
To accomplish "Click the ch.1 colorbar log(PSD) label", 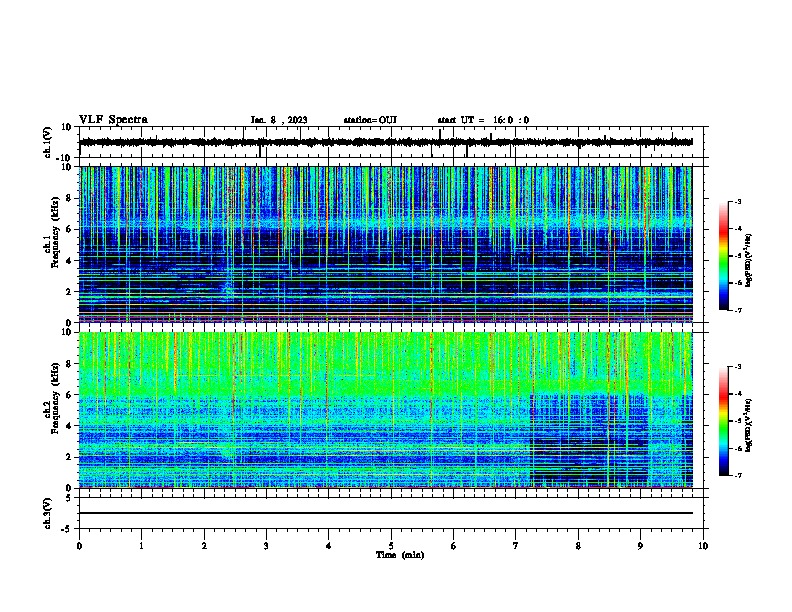I will click(x=749, y=260).
